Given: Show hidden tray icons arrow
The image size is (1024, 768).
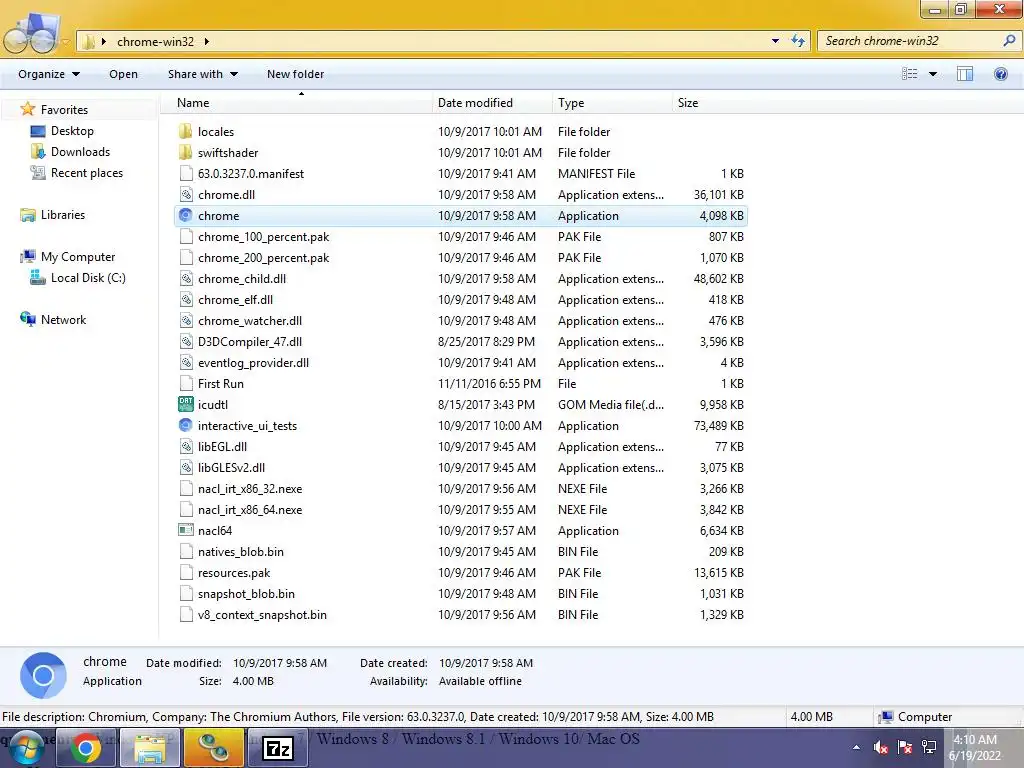Looking at the screenshot, I should [x=856, y=746].
